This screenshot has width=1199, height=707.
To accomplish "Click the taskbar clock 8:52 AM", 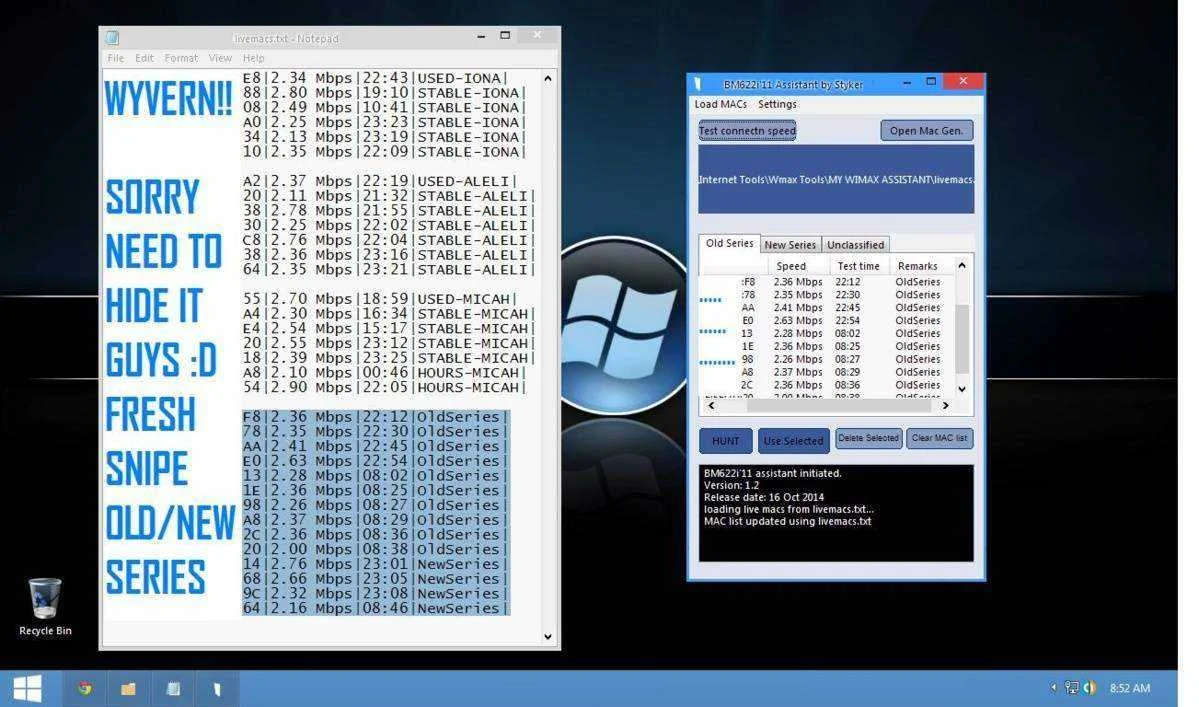I will pyautogui.click(x=1129, y=688).
